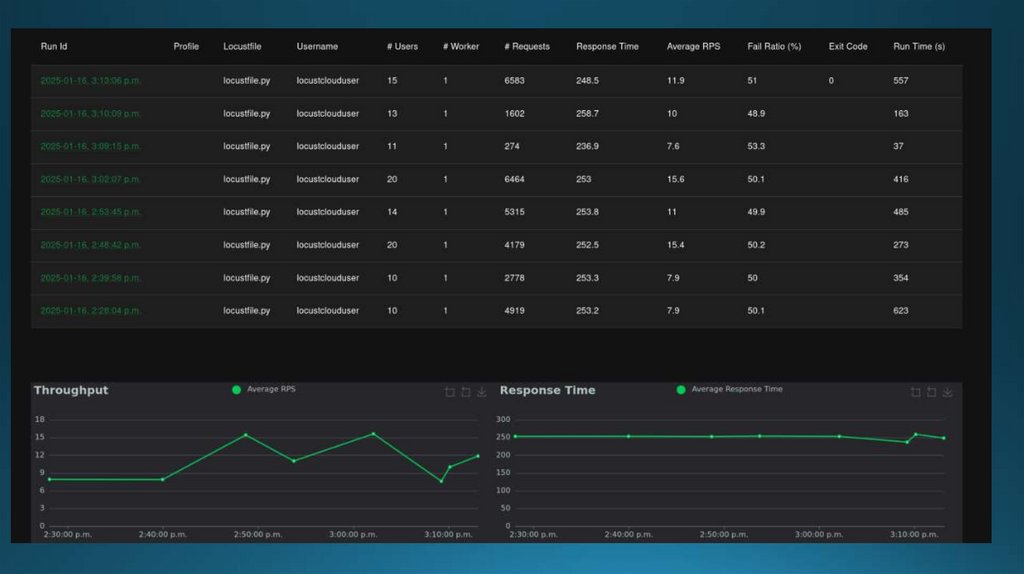
Task: Click the Response Time chart zoom icon
Action: click(916, 392)
